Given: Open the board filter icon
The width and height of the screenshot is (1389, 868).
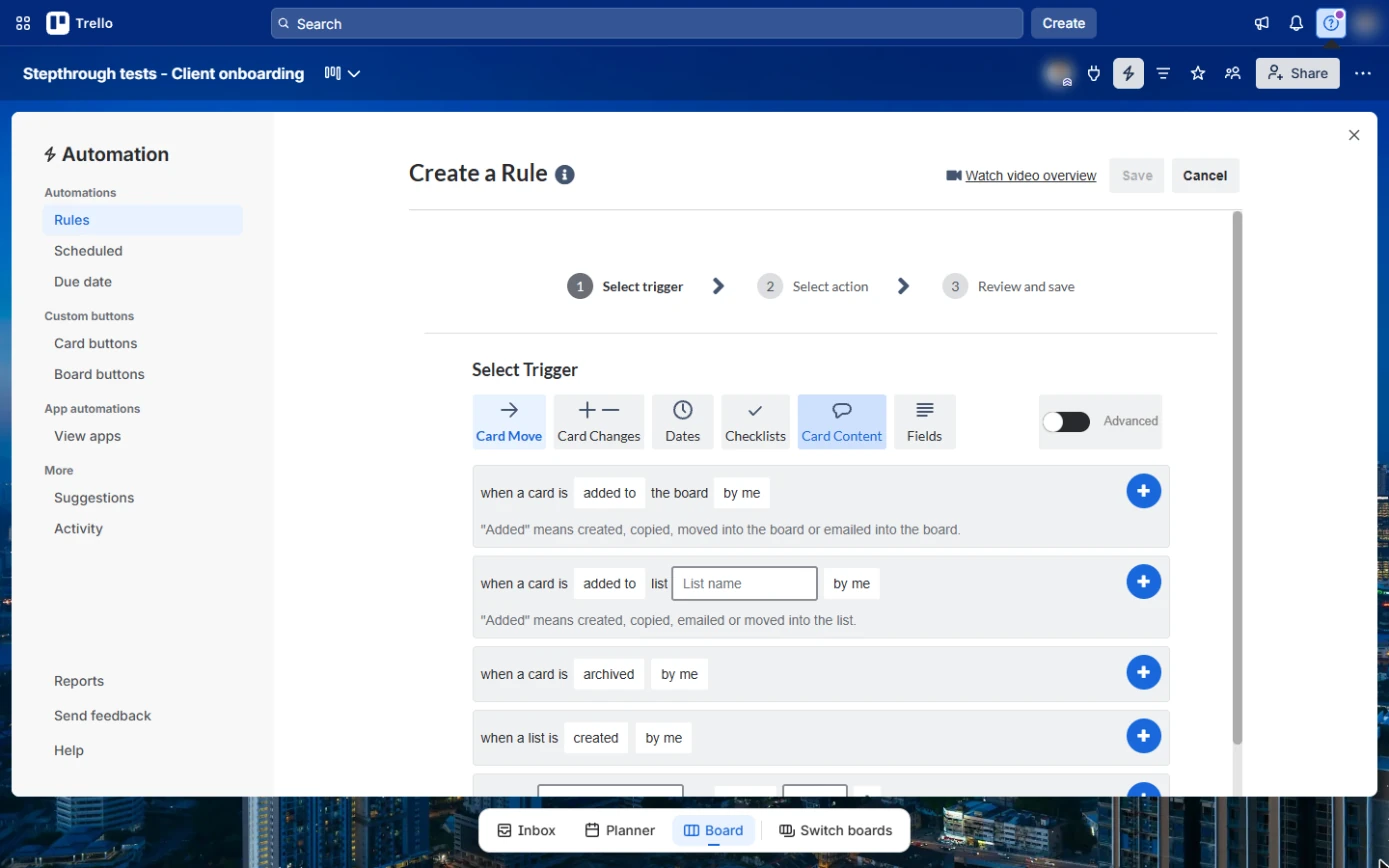Looking at the screenshot, I should point(1163,73).
